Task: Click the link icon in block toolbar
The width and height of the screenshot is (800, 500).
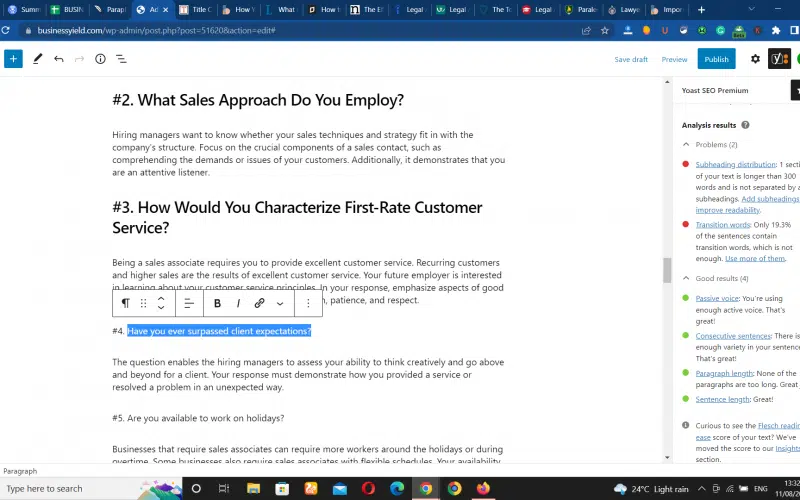Action: (x=259, y=303)
